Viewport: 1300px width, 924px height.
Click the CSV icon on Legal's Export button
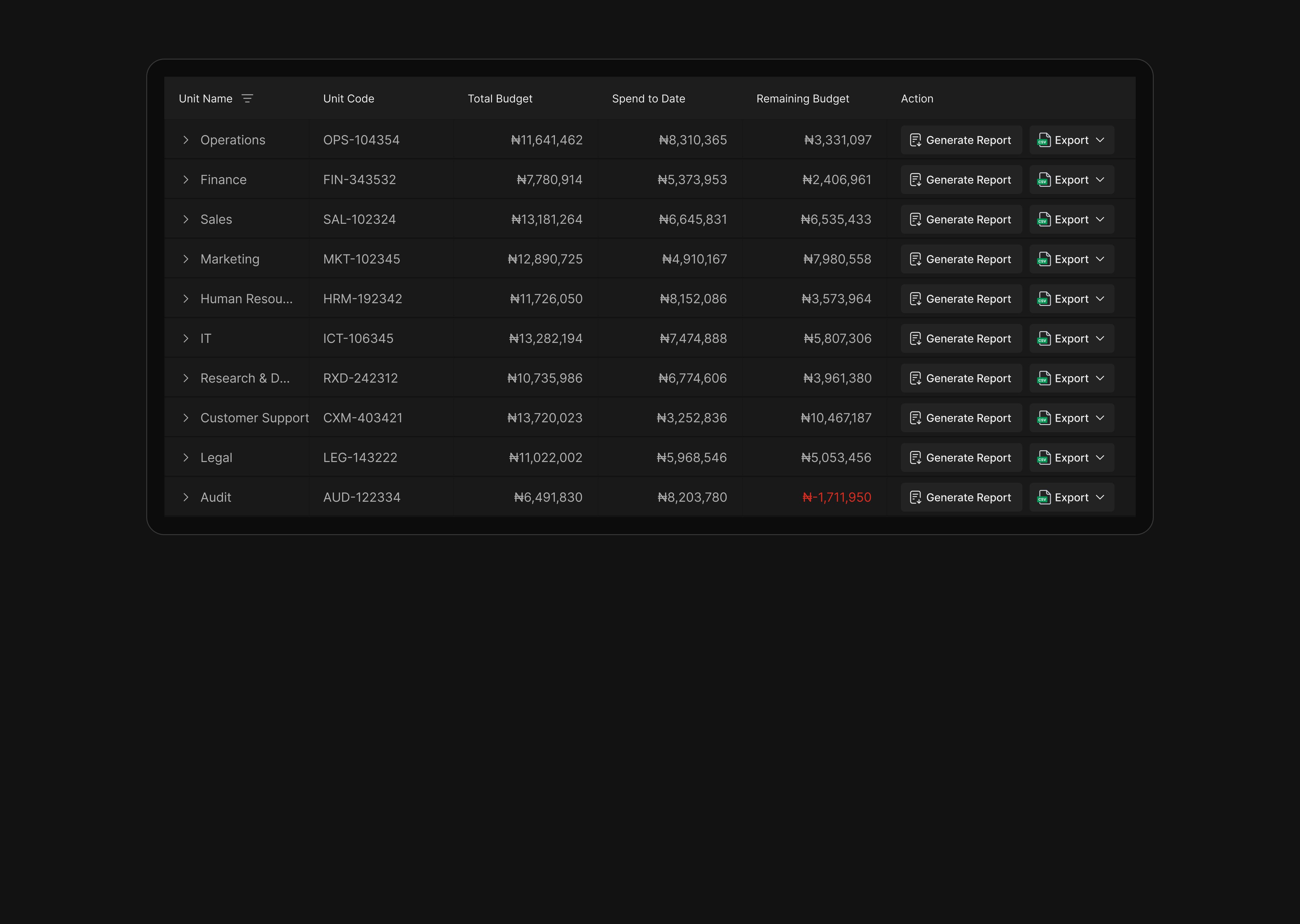(1043, 457)
